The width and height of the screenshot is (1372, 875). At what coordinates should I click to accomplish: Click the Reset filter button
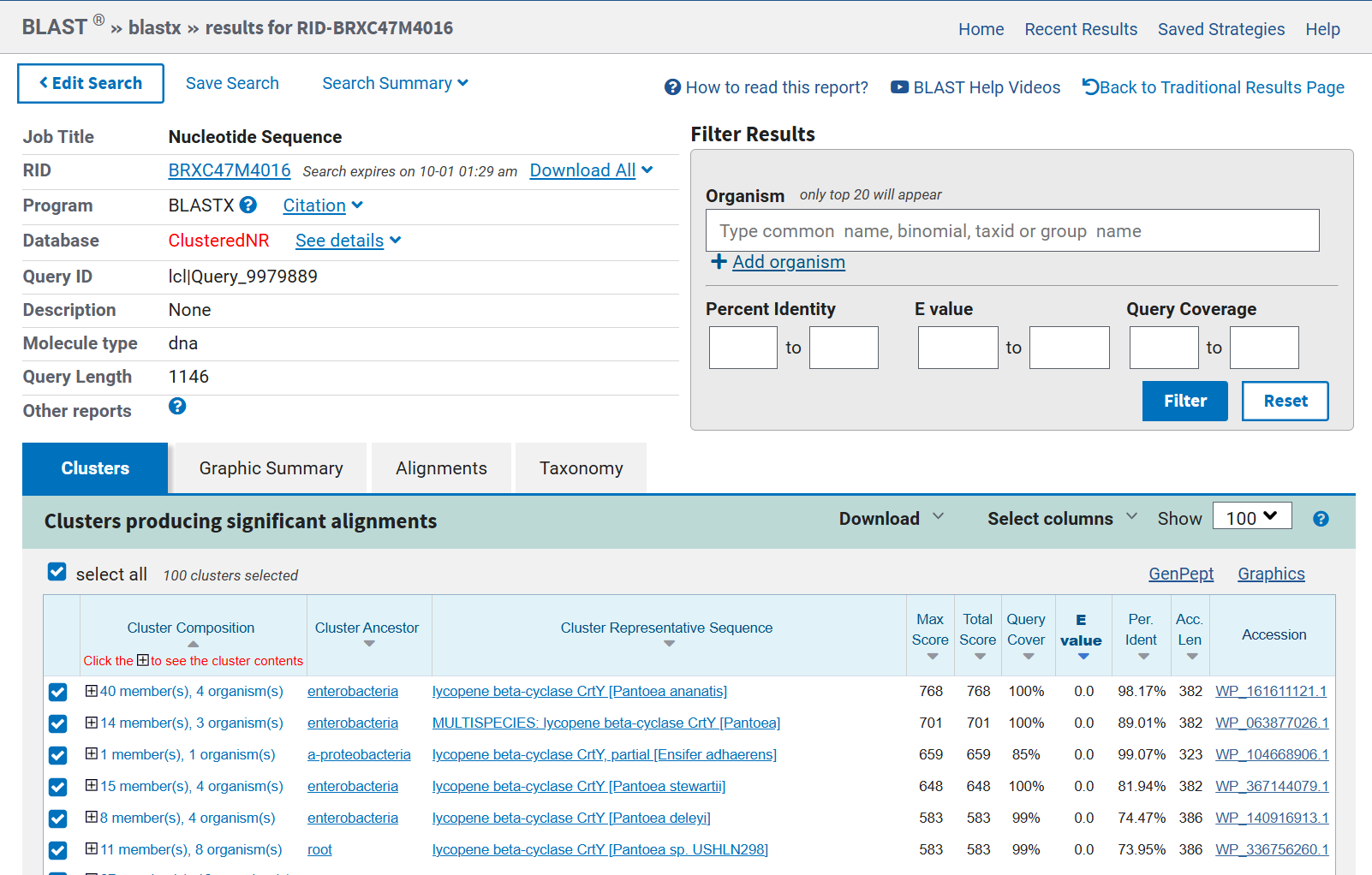pos(1286,401)
